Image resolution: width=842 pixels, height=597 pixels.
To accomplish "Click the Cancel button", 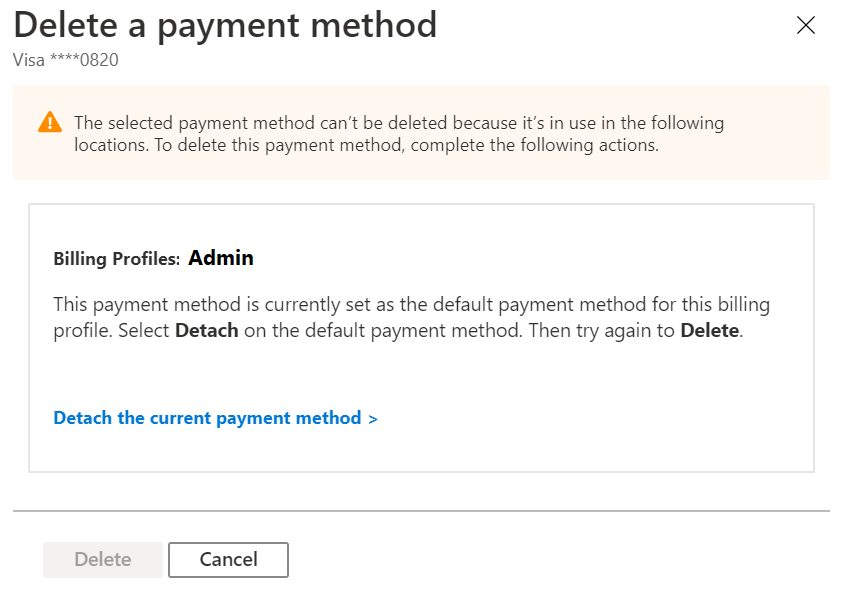I will (x=228, y=559).
